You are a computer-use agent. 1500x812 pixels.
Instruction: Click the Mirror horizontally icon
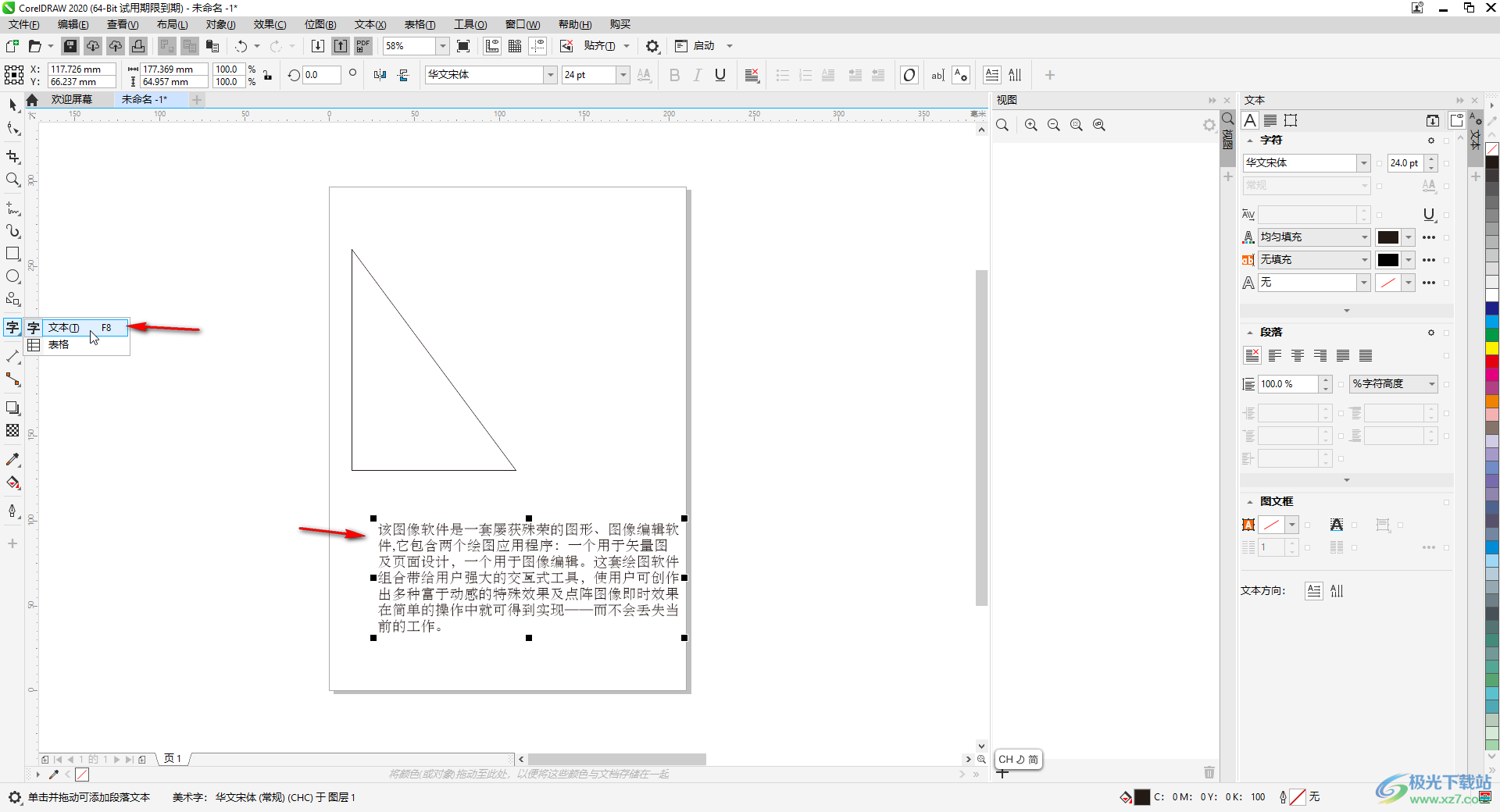[380, 75]
